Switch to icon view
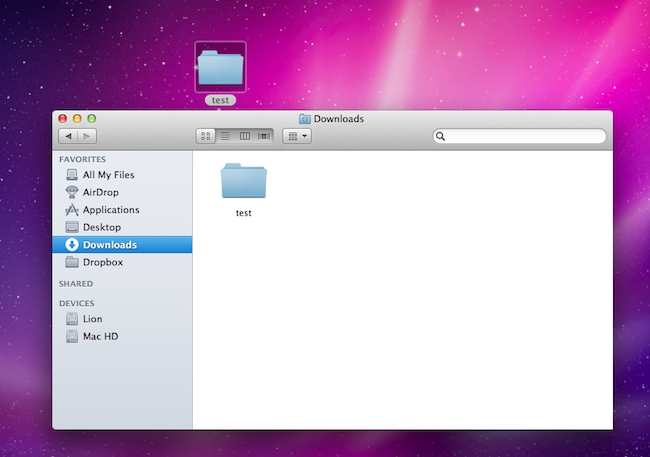 [206, 136]
